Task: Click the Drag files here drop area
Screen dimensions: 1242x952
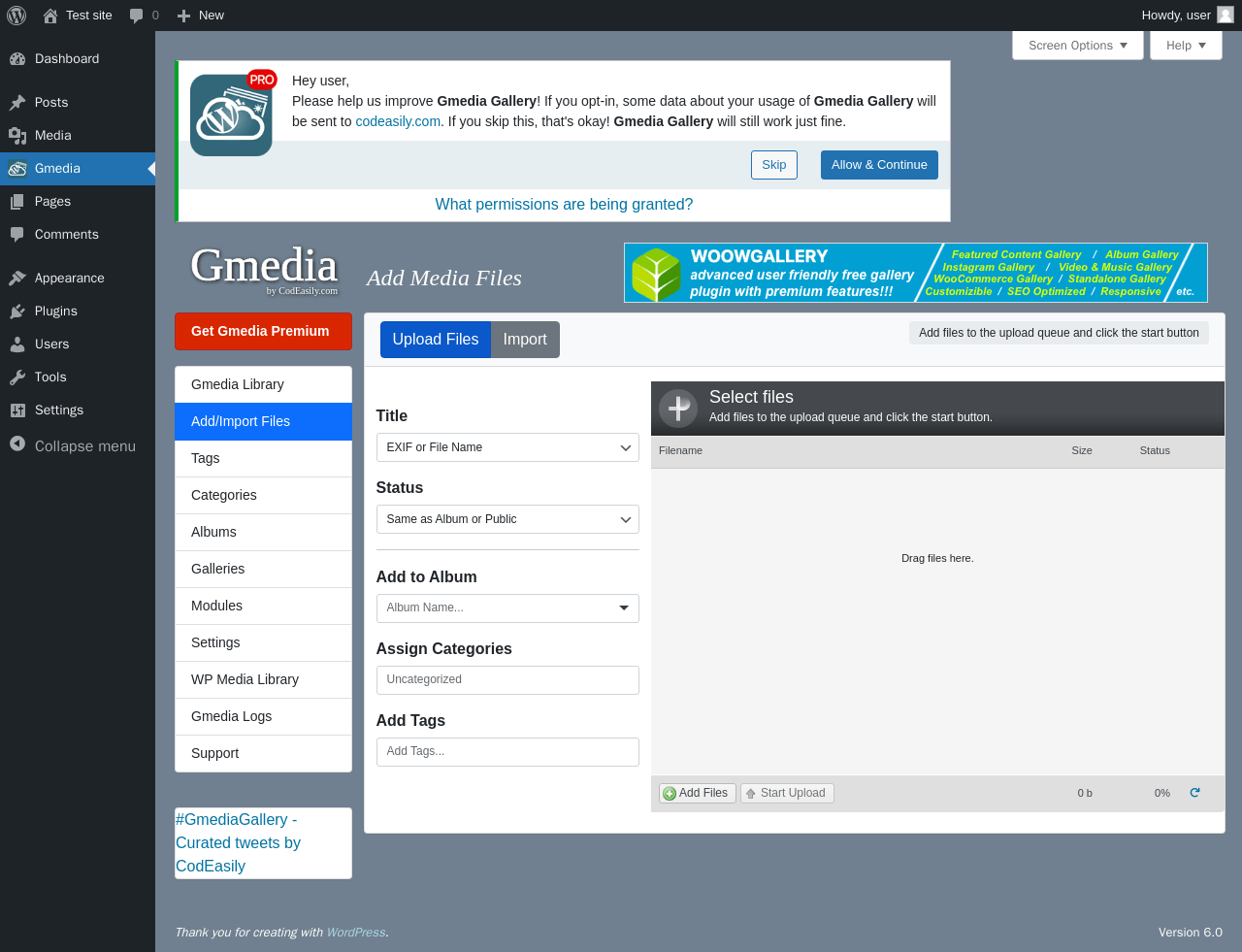Action: [937, 621]
